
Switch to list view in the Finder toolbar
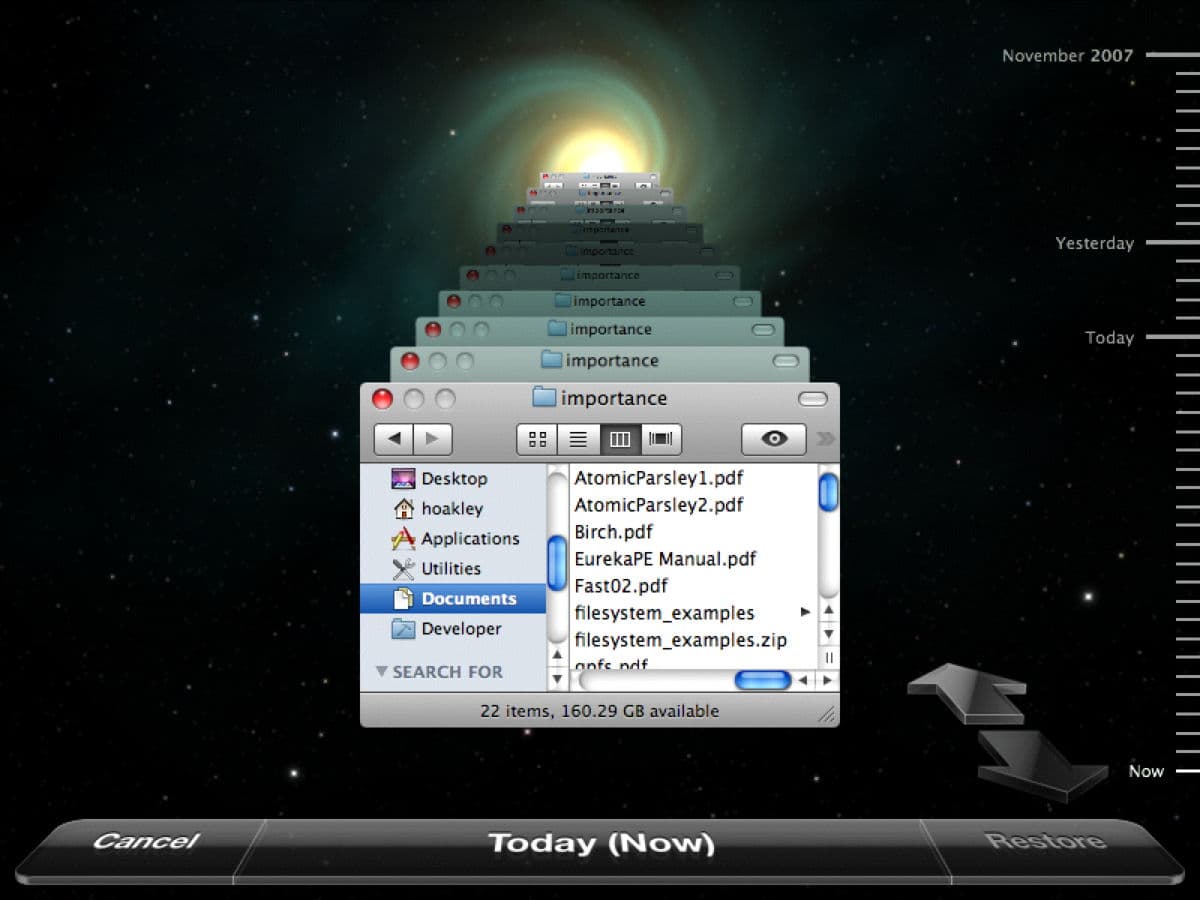tap(578, 438)
